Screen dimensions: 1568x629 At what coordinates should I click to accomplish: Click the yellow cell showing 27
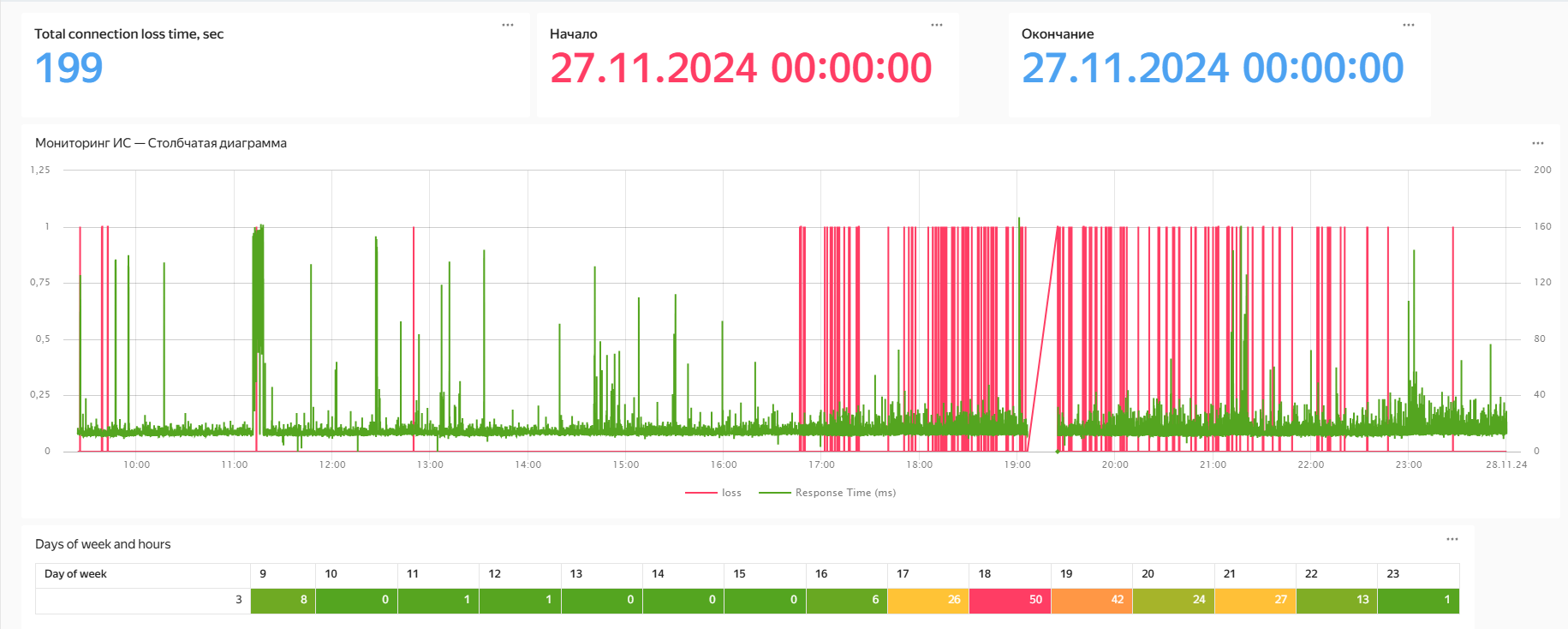tap(1255, 600)
